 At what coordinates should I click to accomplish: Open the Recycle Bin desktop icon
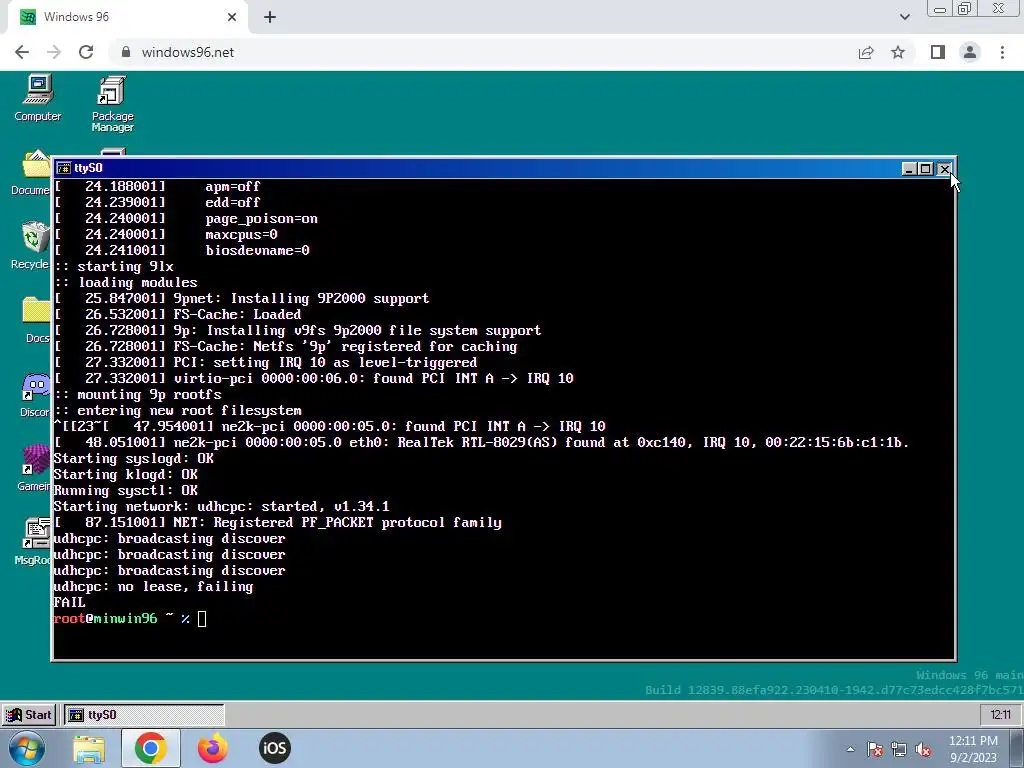coord(31,245)
